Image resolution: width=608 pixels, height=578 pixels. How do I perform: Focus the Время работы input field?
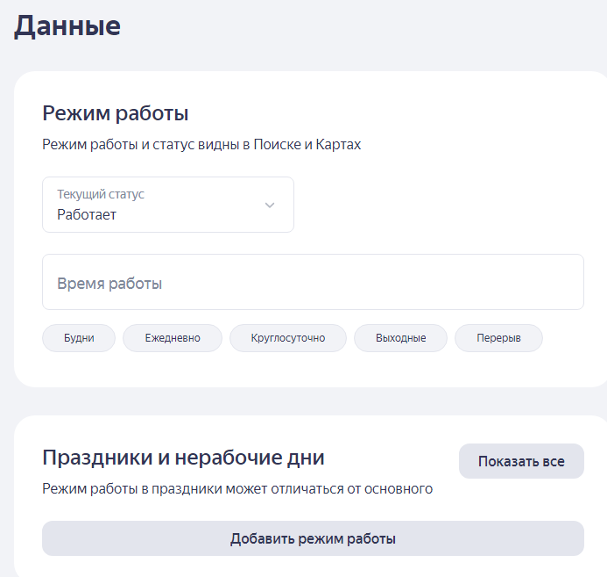point(313,282)
